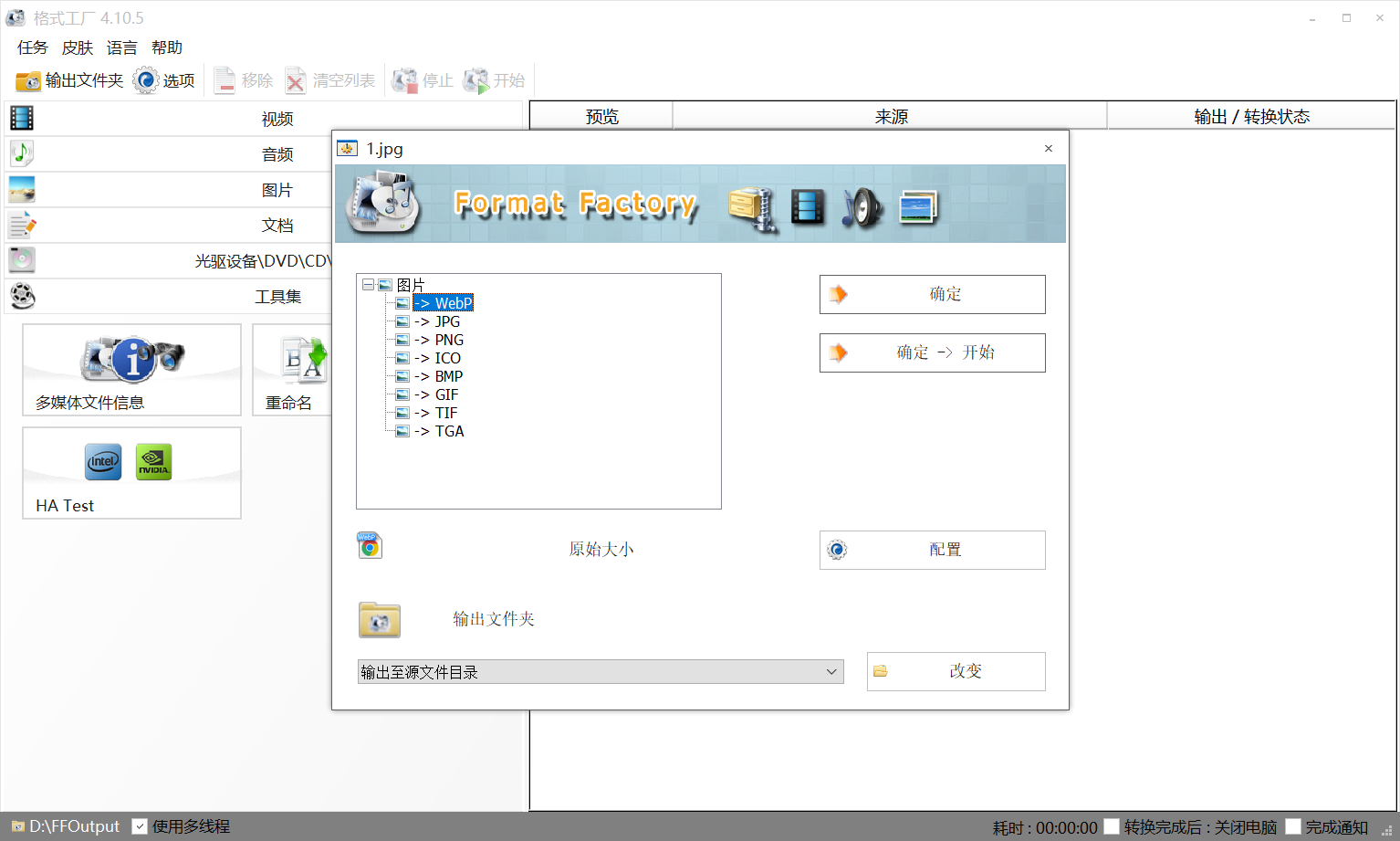1400x841 pixels.
Task: Click the 输出 / 转换状态 column header
Action: coord(1251,116)
